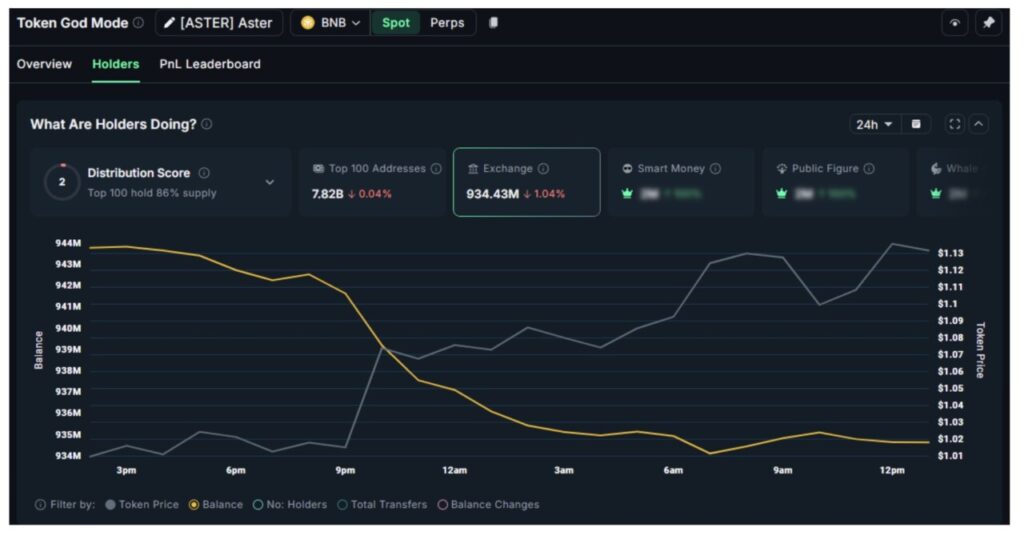This screenshot has width=1024, height=539.
Task: Click the [ASTER] Aster token selector
Action: [x=218, y=23]
